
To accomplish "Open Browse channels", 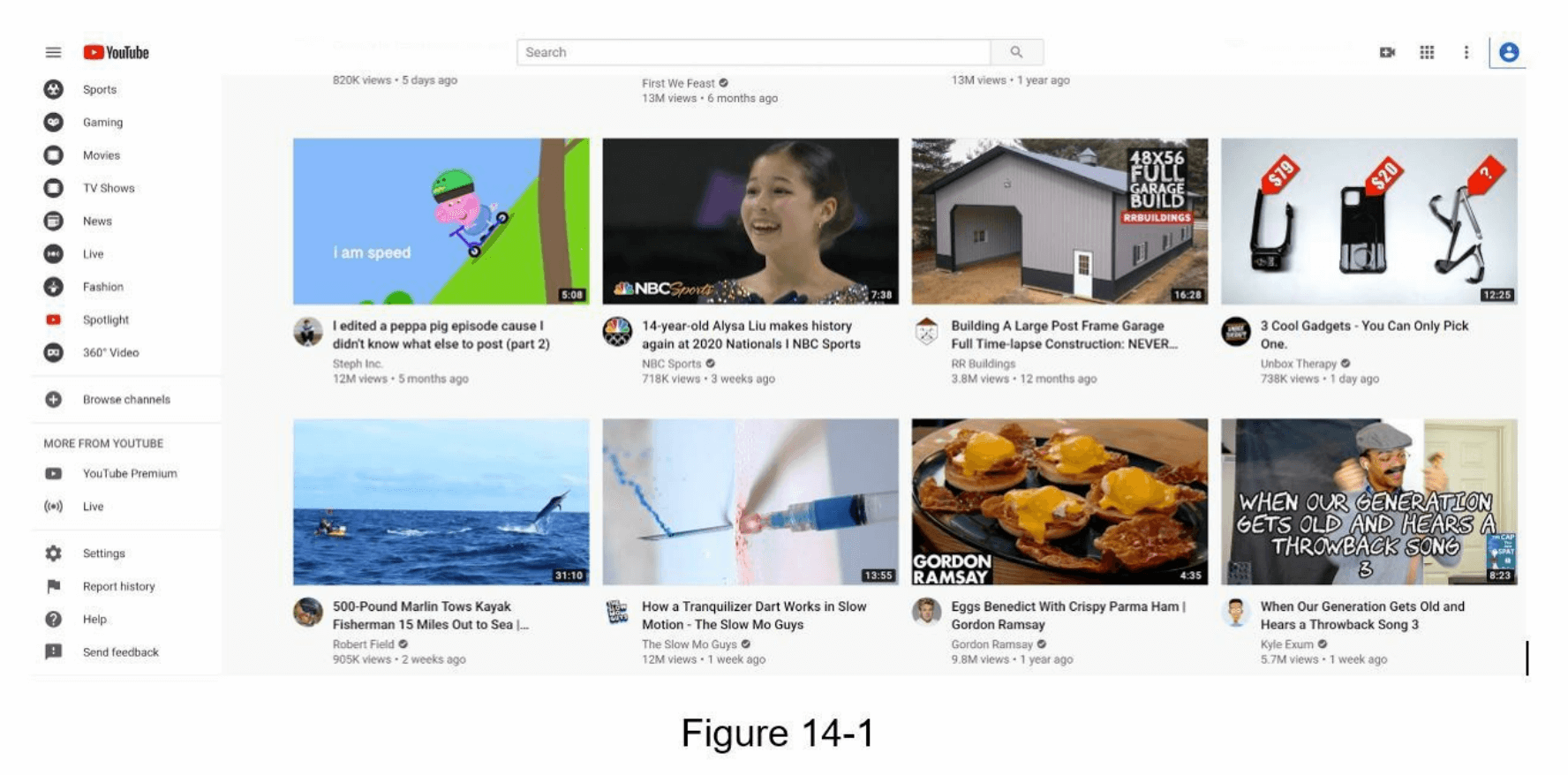I will (126, 400).
